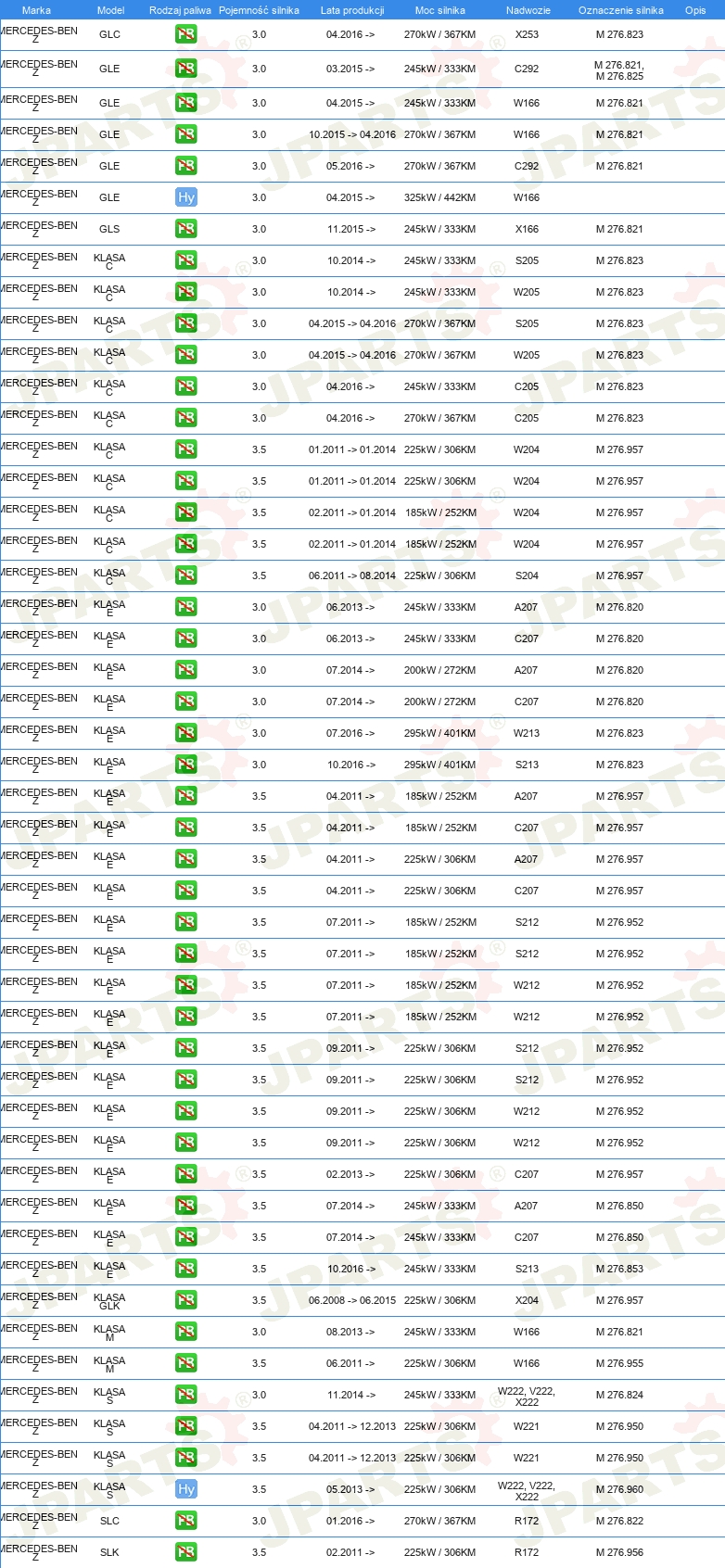Select the 325kW / 442KM power cell
The width and height of the screenshot is (725, 1568).
coord(439,197)
